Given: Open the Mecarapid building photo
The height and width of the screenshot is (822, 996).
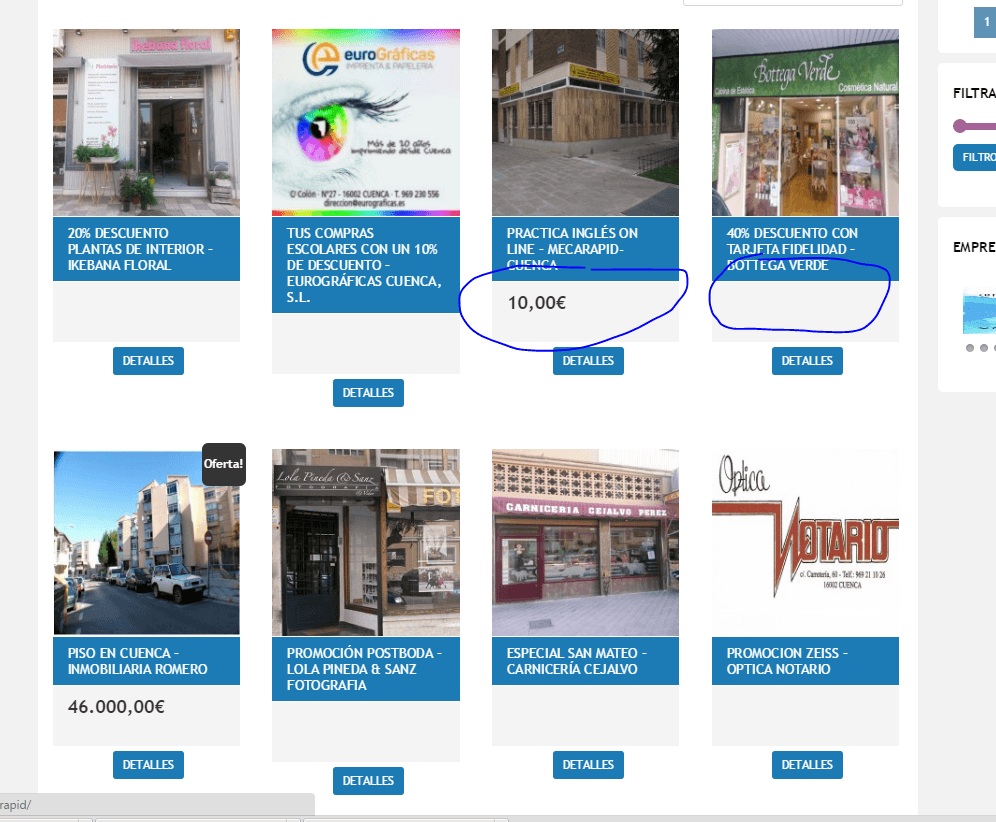Looking at the screenshot, I should [585, 122].
